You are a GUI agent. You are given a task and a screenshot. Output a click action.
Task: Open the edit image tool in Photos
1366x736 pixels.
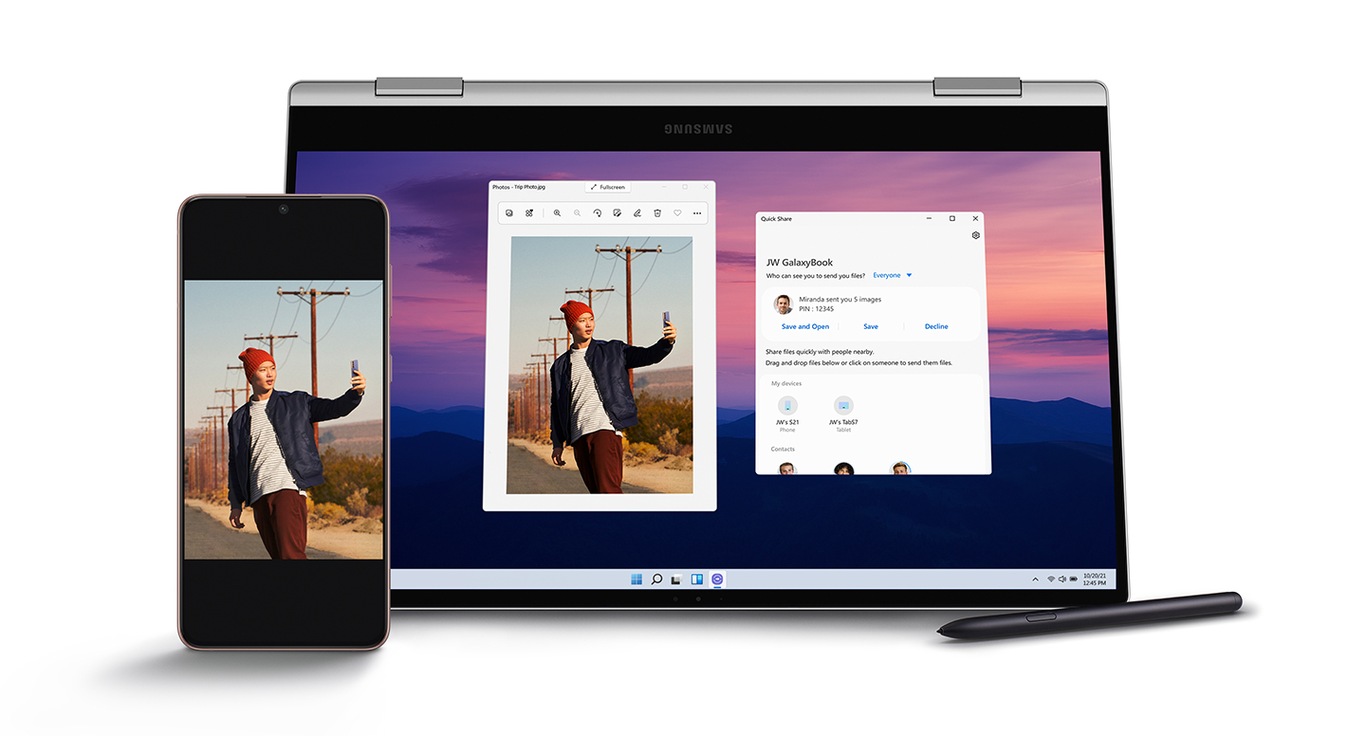coord(617,213)
